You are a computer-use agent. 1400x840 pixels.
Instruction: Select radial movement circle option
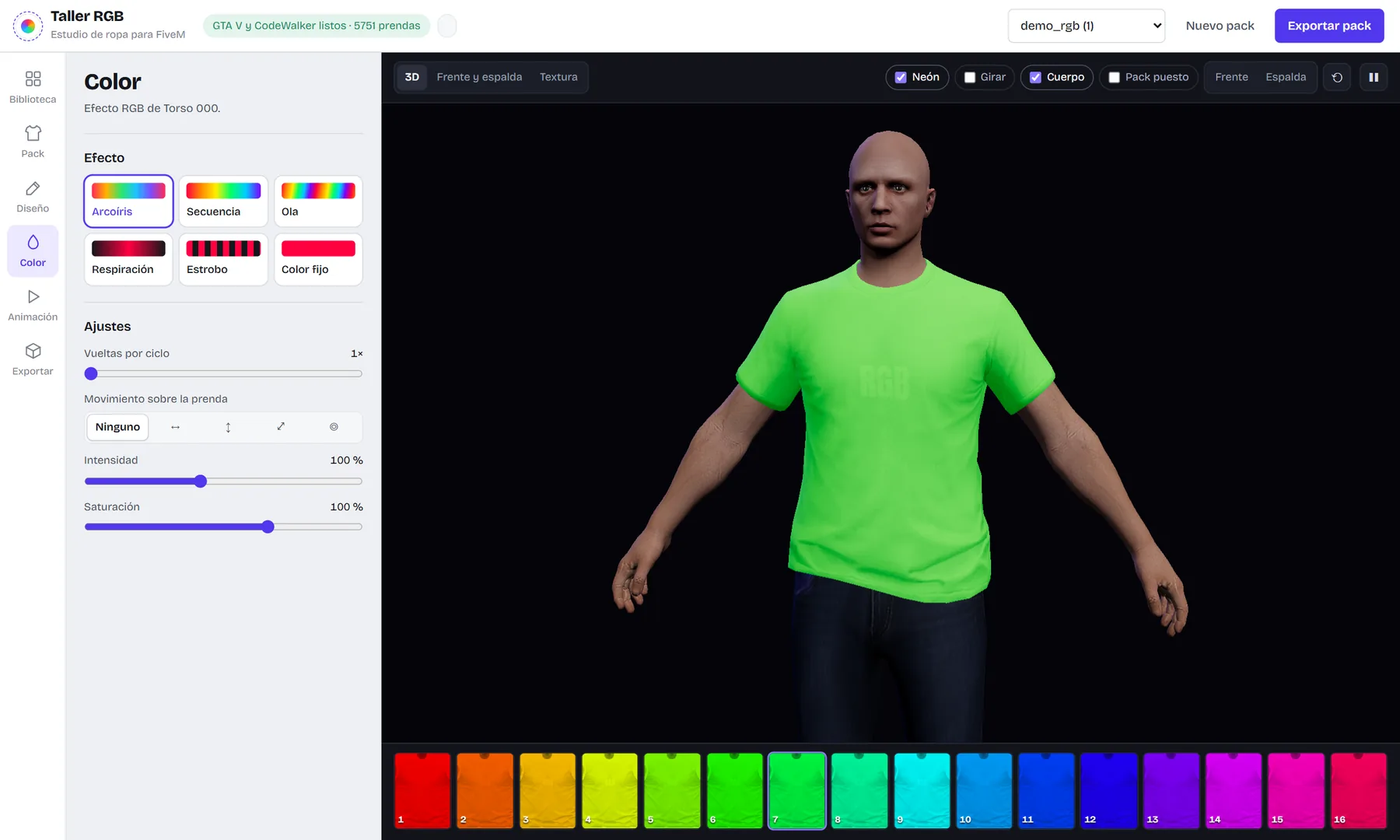click(334, 427)
